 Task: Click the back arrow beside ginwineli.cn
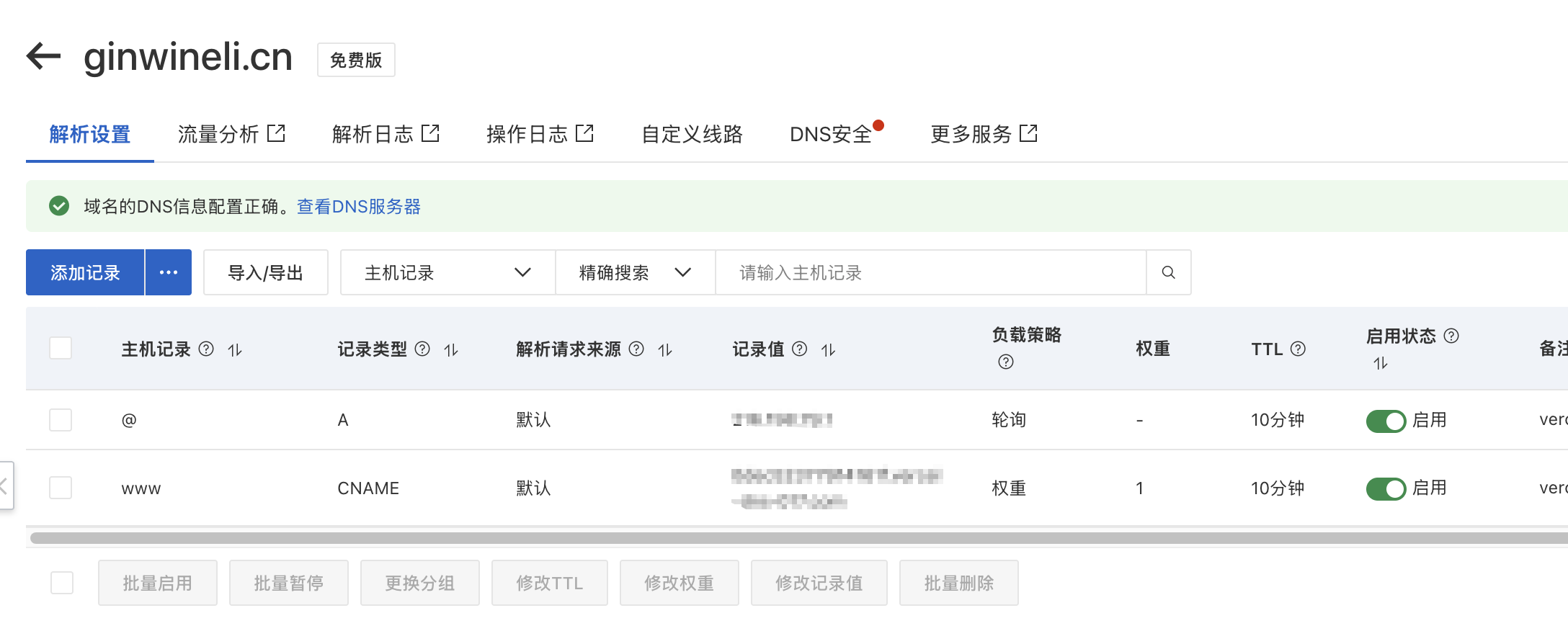pos(44,56)
